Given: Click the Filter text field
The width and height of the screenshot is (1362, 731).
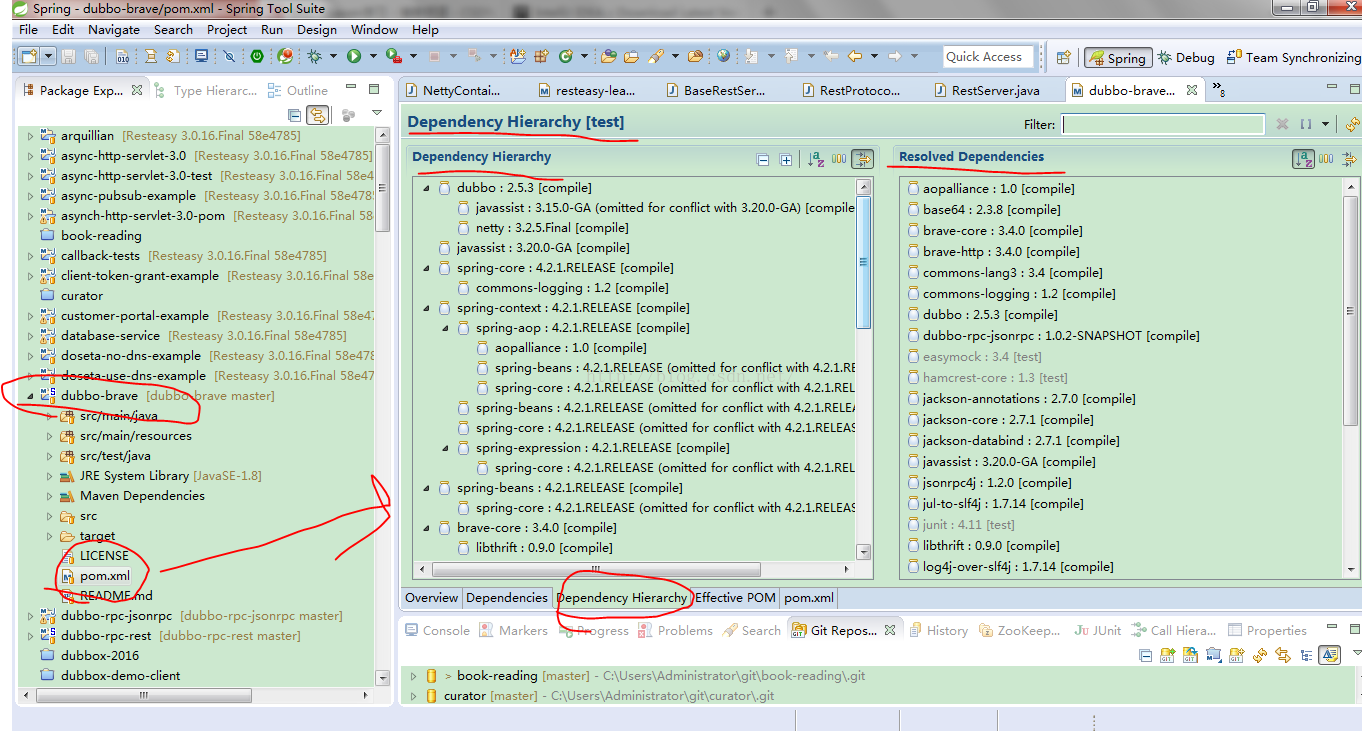Looking at the screenshot, I should 1163,124.
